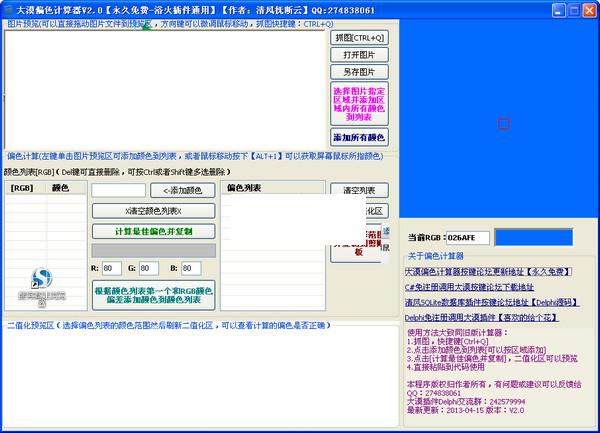The image size is (600, 433).
Task: Click the pink 选择图片指定区域 add-to-list button
Action: [x=359, y=104]
